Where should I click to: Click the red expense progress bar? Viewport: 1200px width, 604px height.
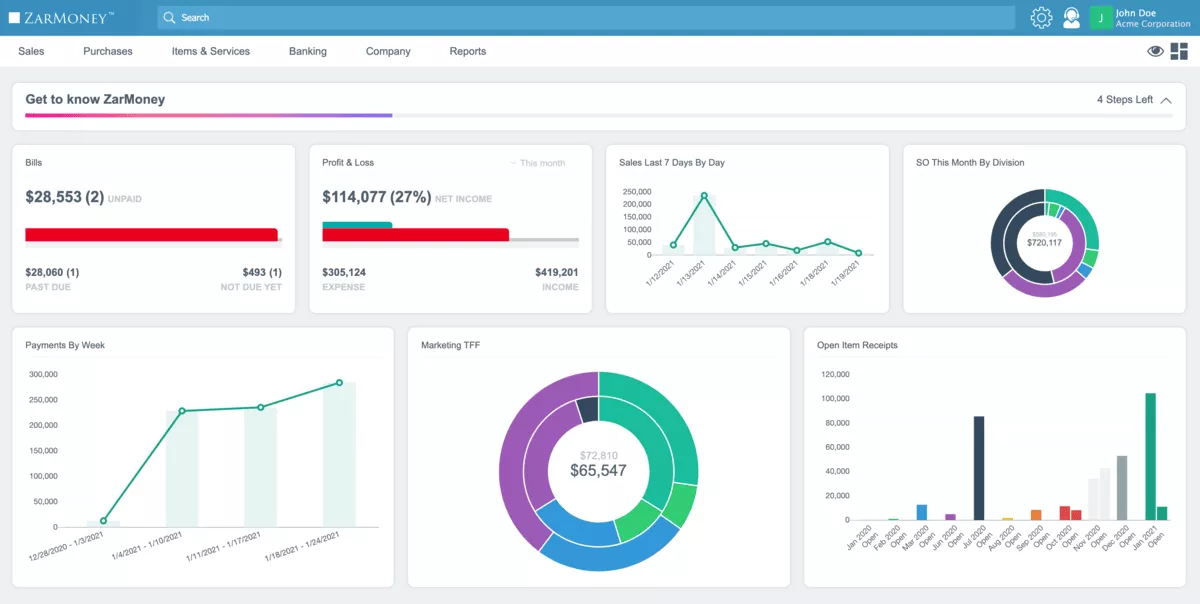pos(415,235)
